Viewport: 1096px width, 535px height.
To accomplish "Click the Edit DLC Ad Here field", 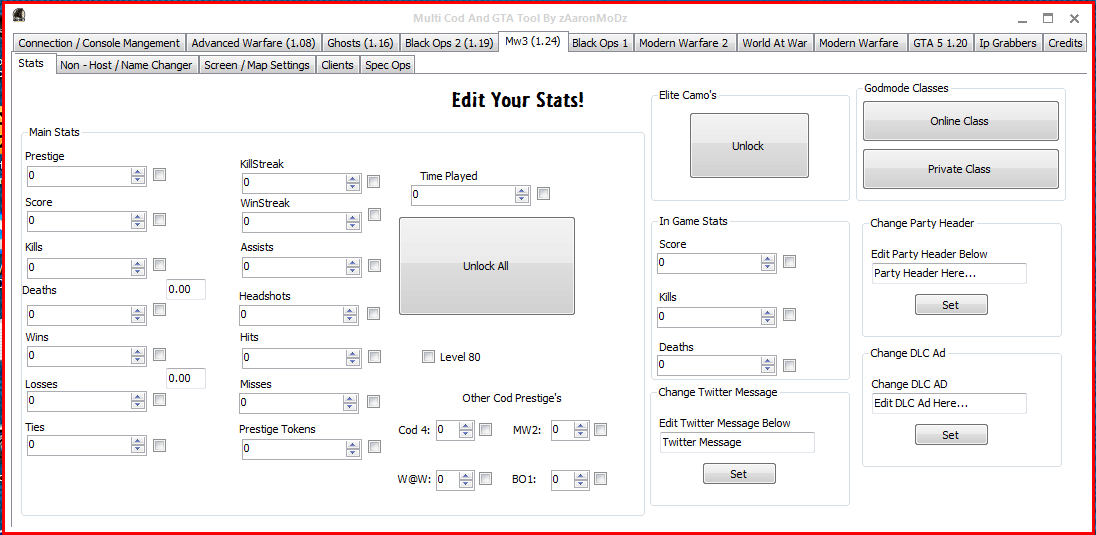I will (949, 404).
